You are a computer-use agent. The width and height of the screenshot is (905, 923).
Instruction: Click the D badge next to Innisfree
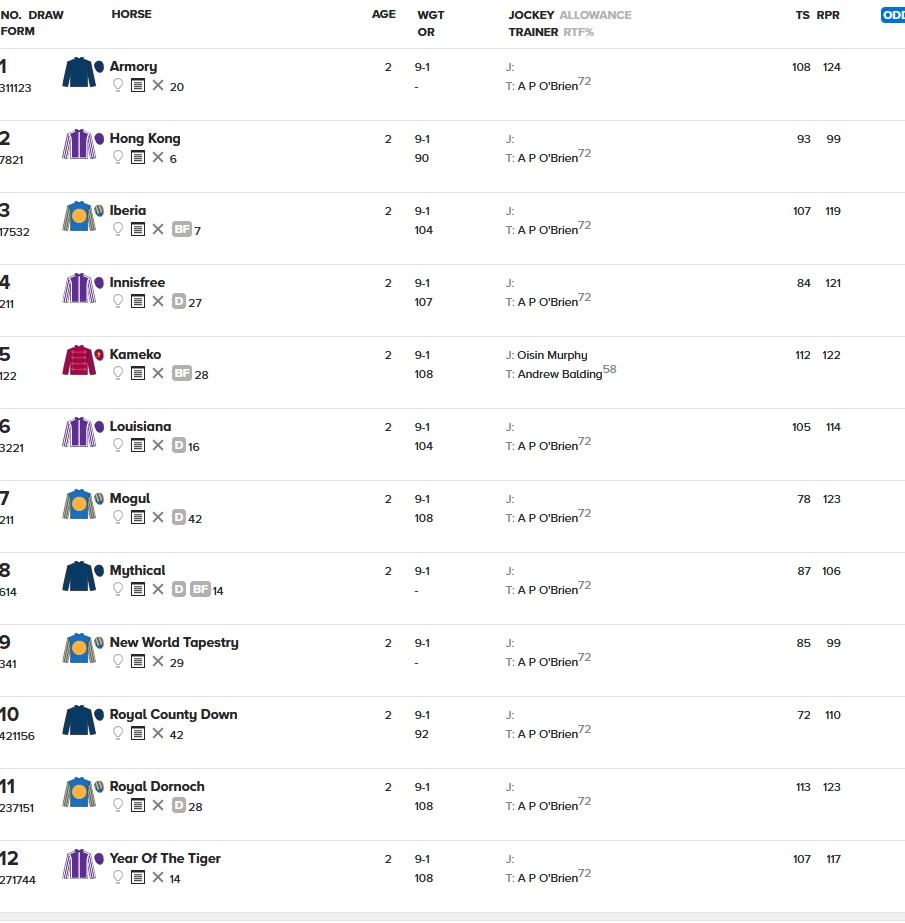[179, 302]
